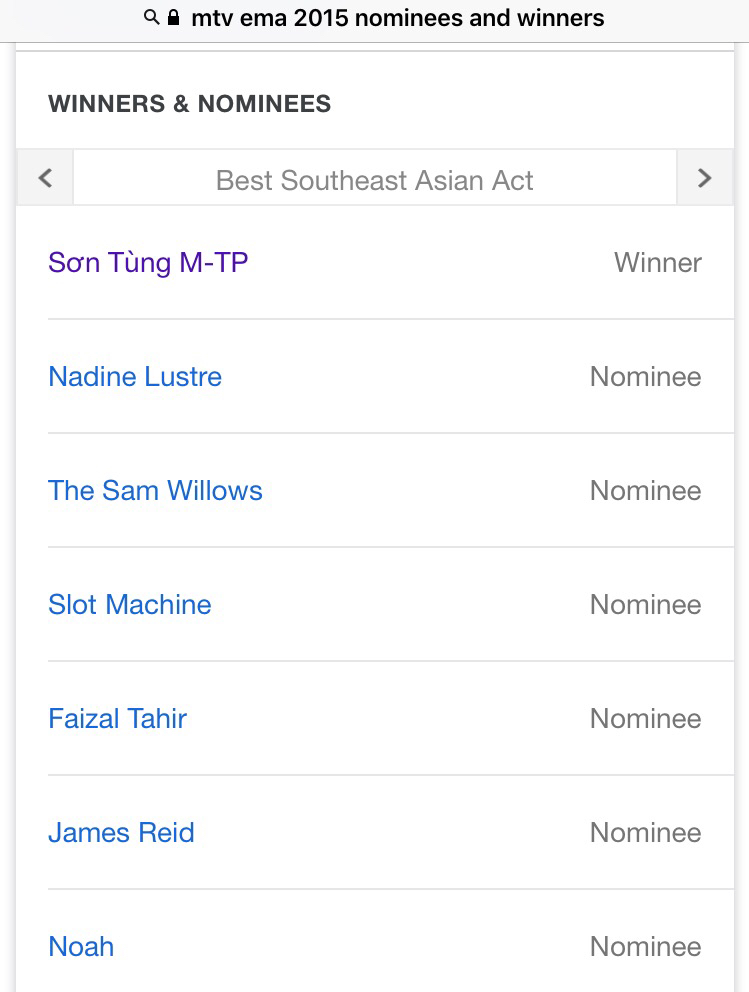Click Nominee label beside Slot Machine
This screenshot has height=992, width=749.
click(x=645, y=605)
